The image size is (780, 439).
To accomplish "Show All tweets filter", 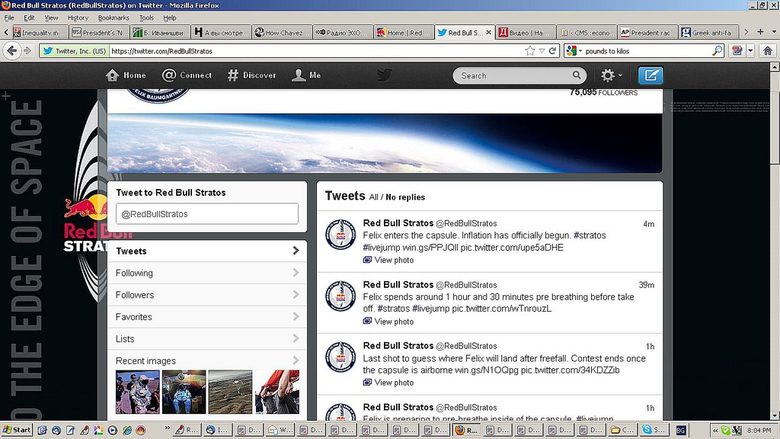I will (x=374, y=197).
